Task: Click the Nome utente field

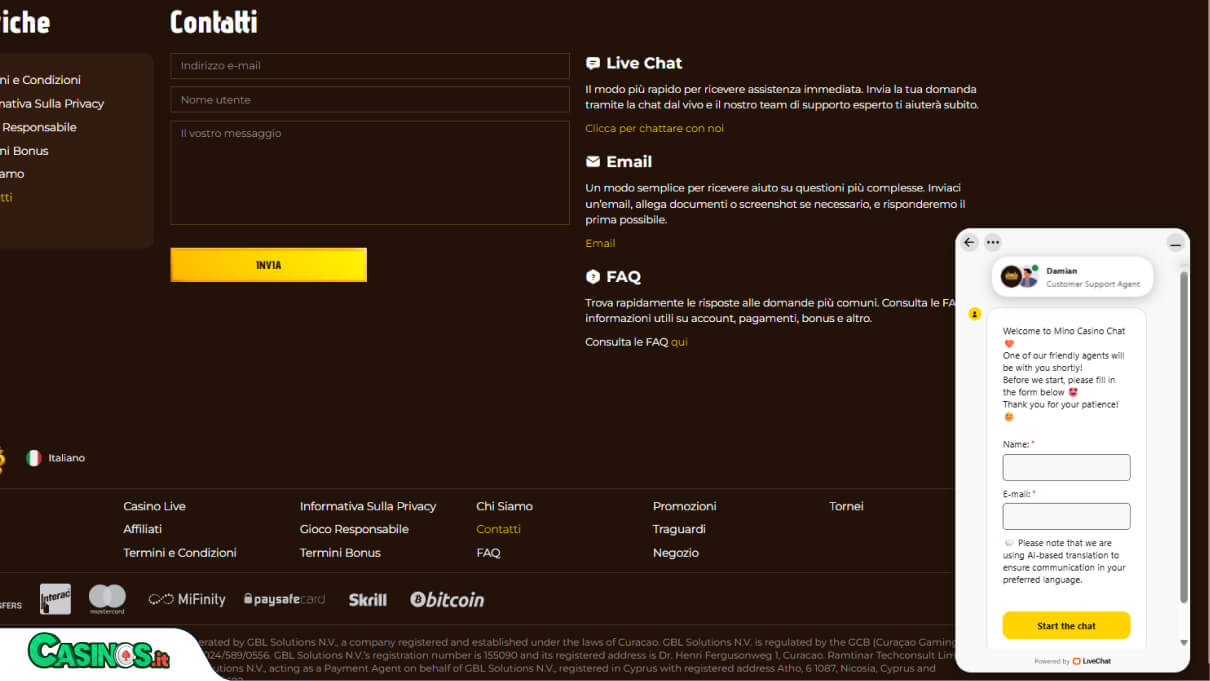Action: (x=370, y=100)
